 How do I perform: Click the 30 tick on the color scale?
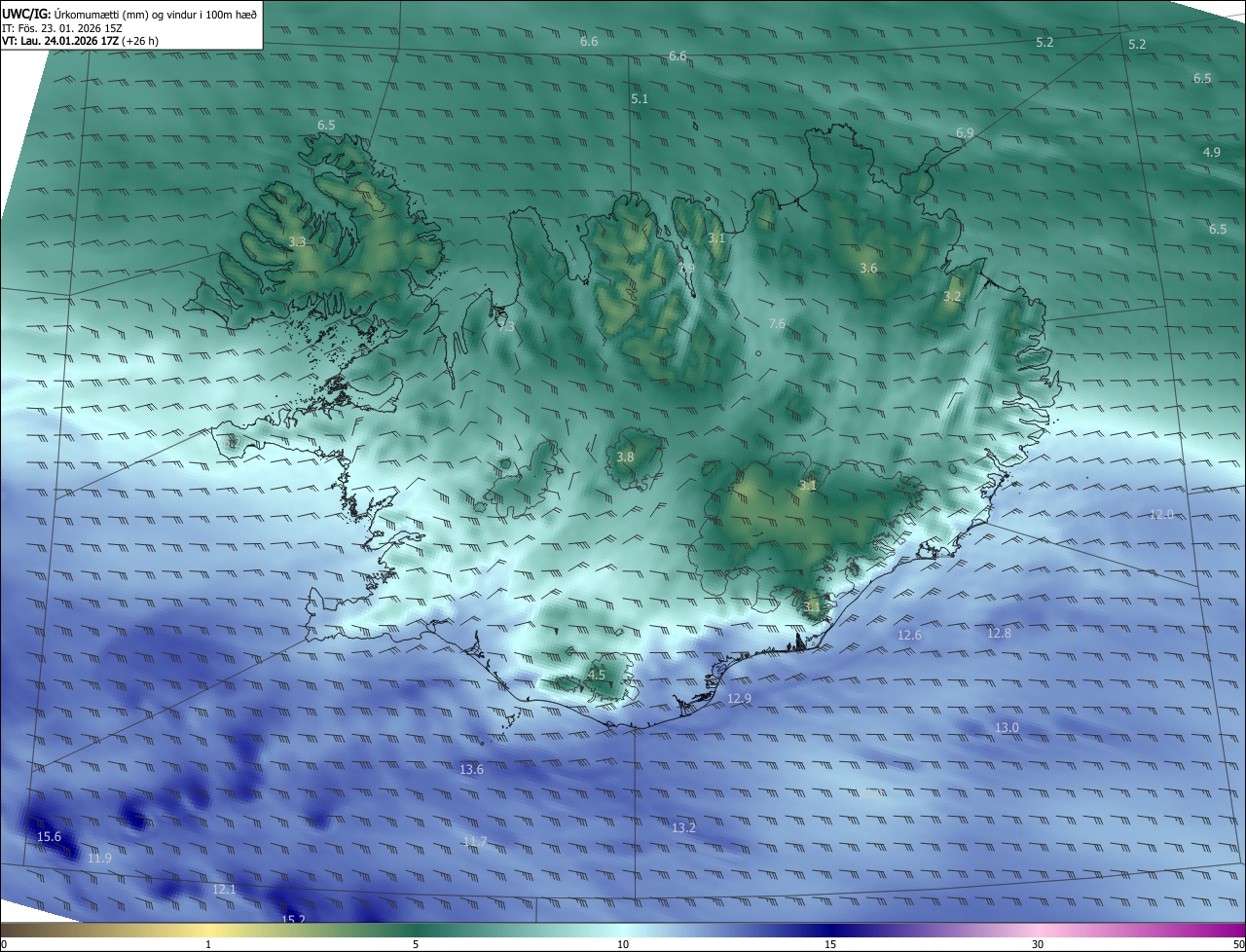coord(1038,944)
